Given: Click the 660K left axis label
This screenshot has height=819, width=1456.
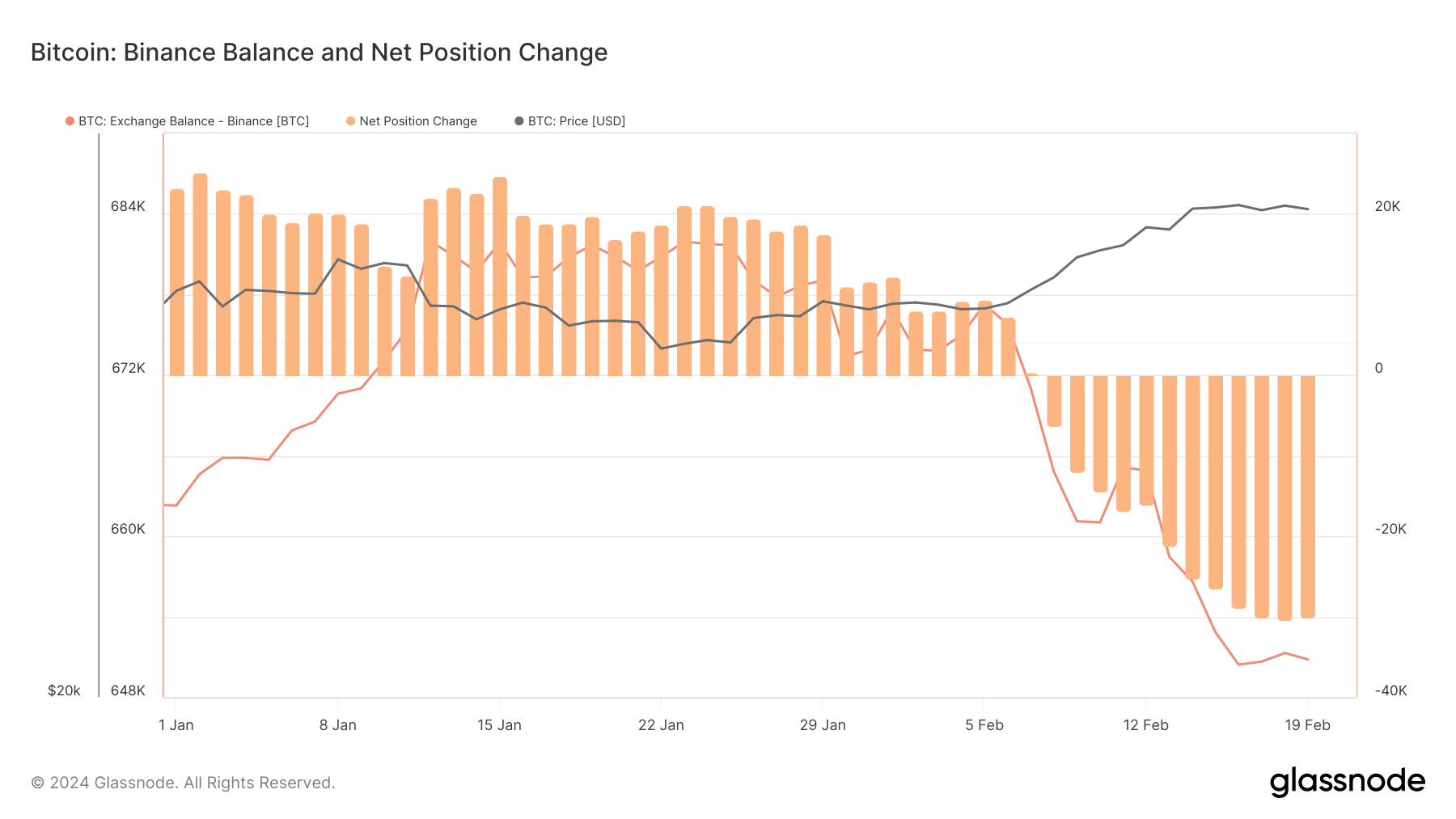Looking at the screenshot, I should [128, 530].
